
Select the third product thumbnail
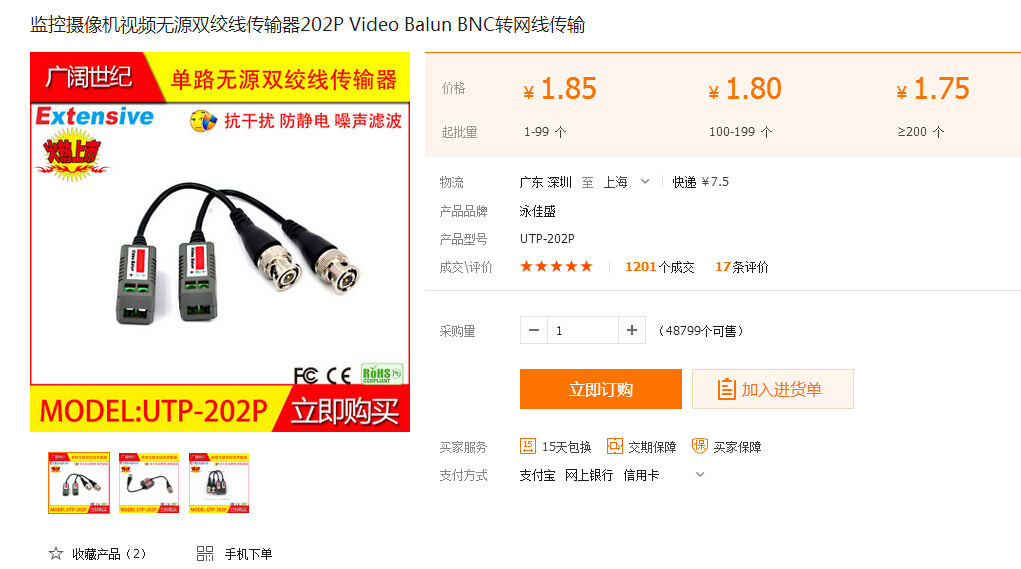[x=219, y=483]
